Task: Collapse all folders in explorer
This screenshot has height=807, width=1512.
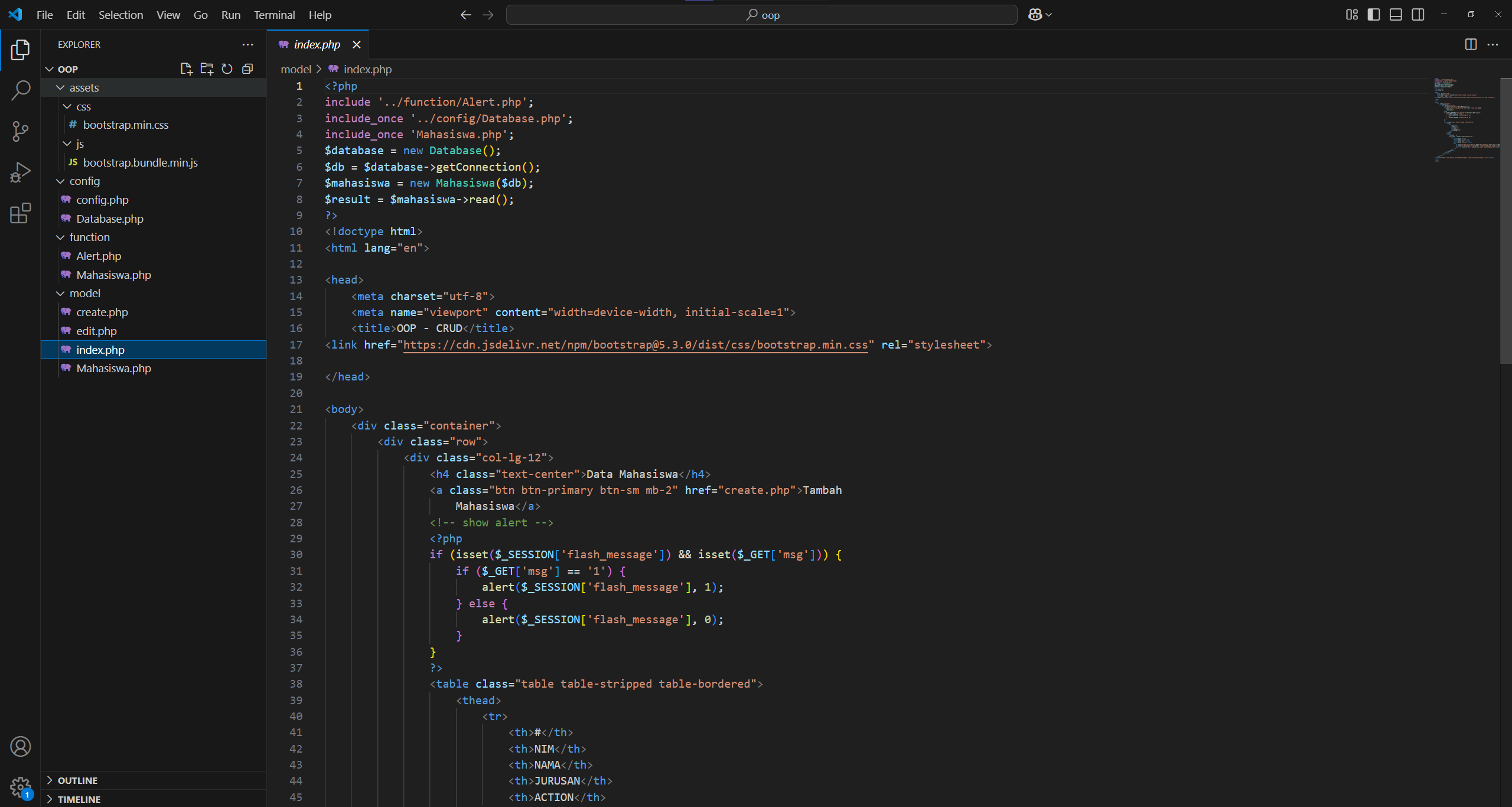Action: pos(247,69)
